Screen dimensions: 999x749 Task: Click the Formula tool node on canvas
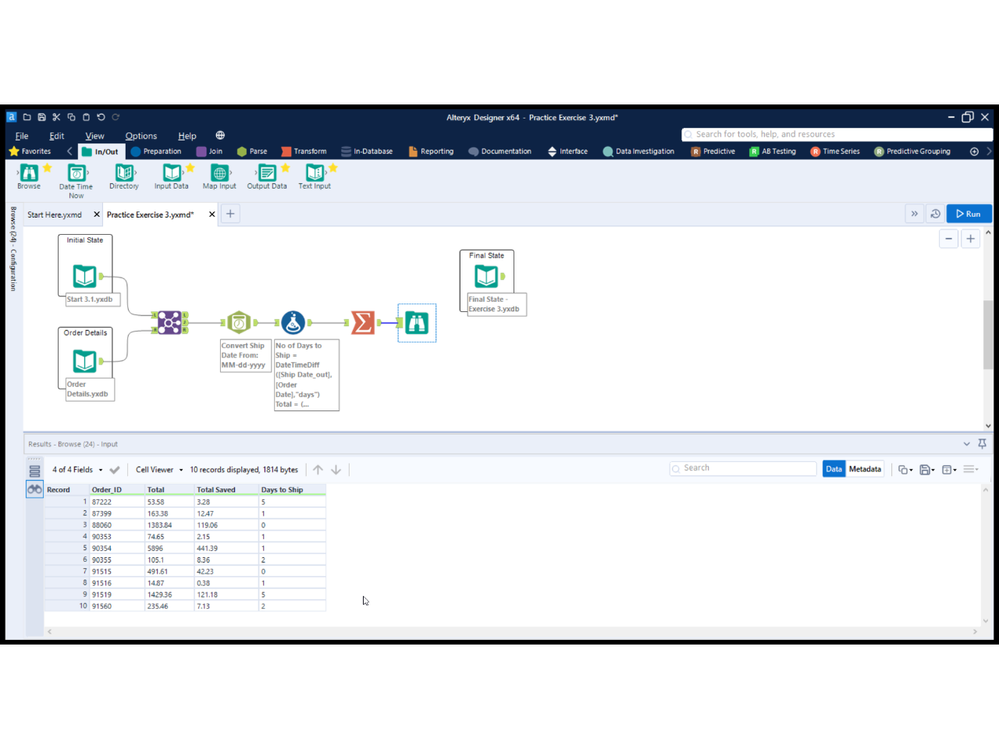pyautogui.click(x=293, y=323)
